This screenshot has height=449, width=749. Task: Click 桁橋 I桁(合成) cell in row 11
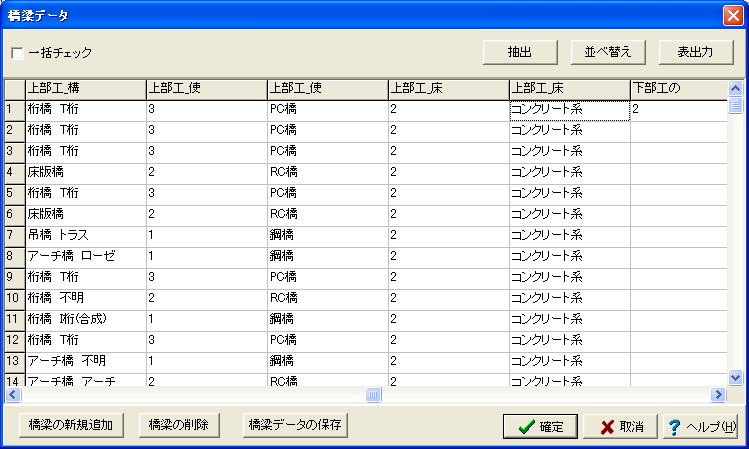point(86,320)
